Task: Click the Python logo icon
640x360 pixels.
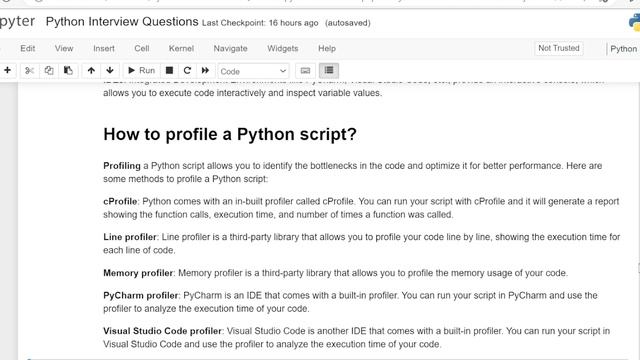Action: [x=634, y=22]
